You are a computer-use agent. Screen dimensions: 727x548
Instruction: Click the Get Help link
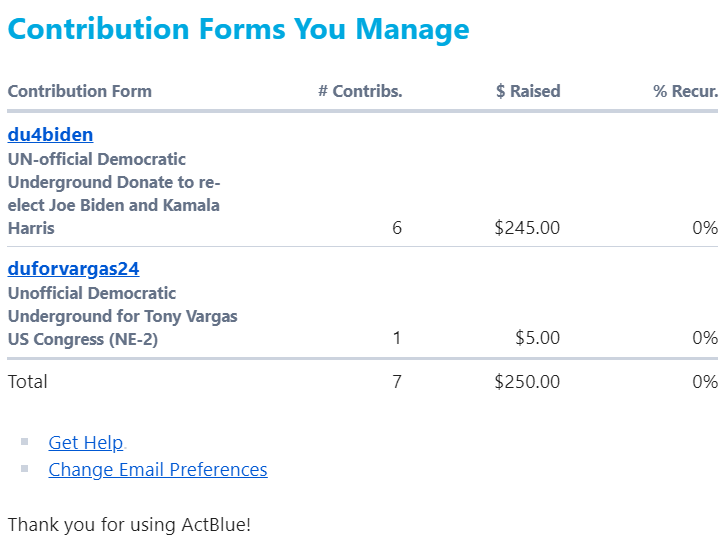pos(86,443)
